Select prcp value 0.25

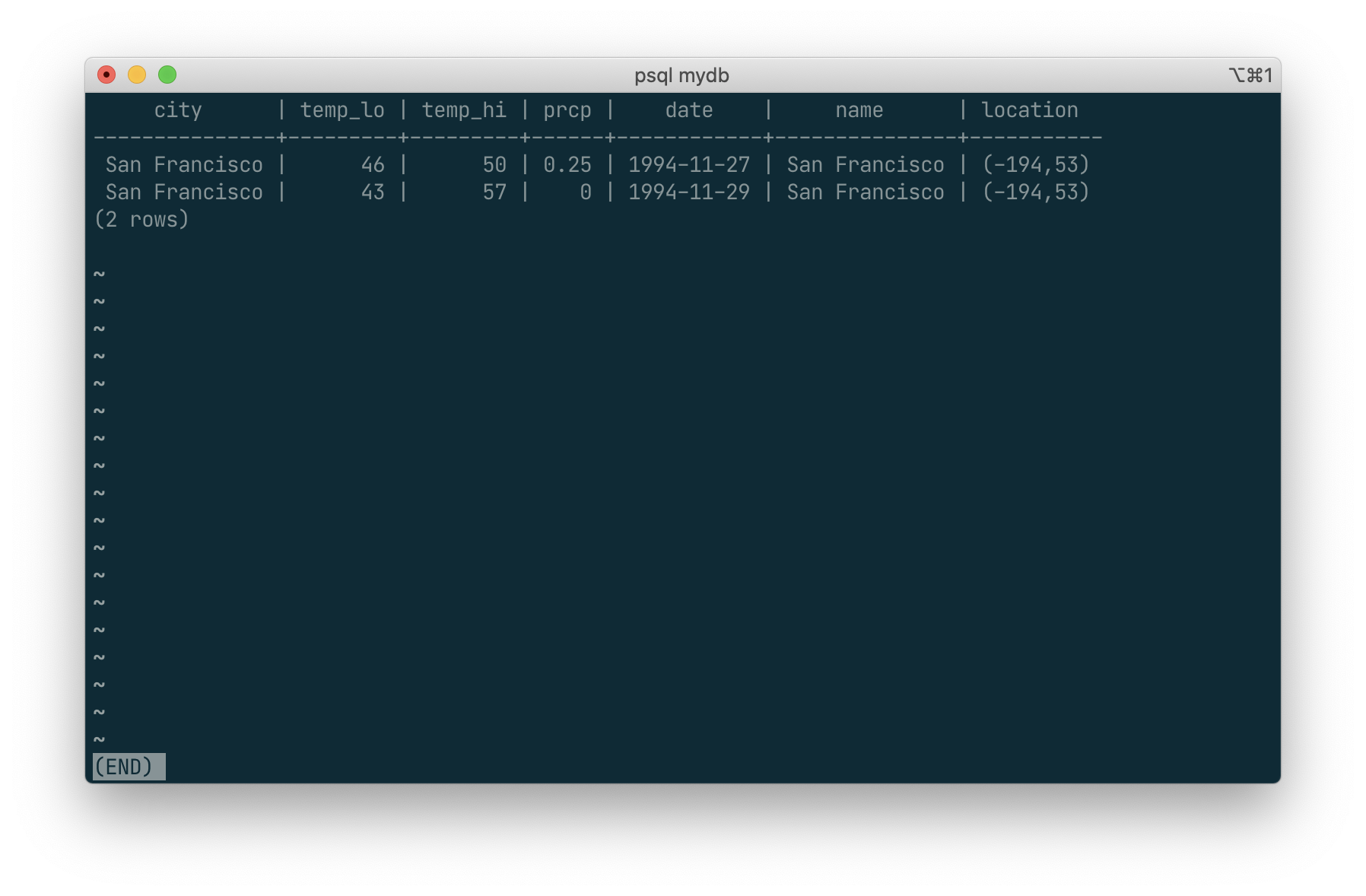point(567,165)
